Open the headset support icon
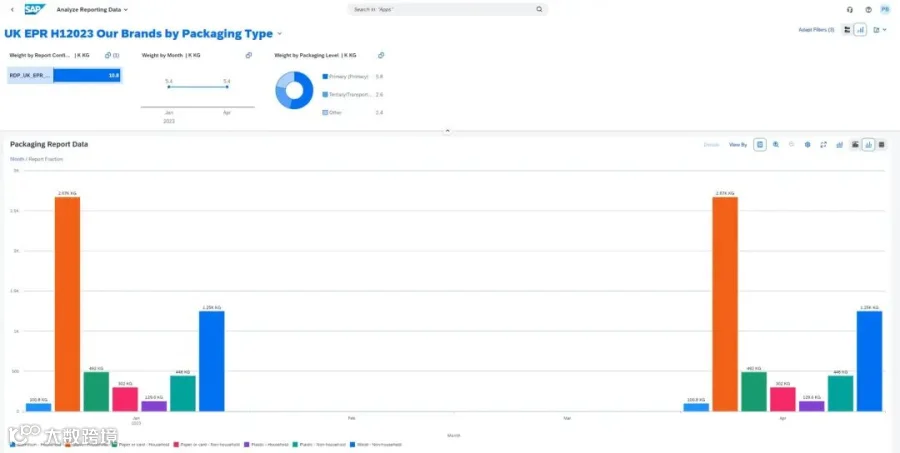 click(x=850, y=10)
